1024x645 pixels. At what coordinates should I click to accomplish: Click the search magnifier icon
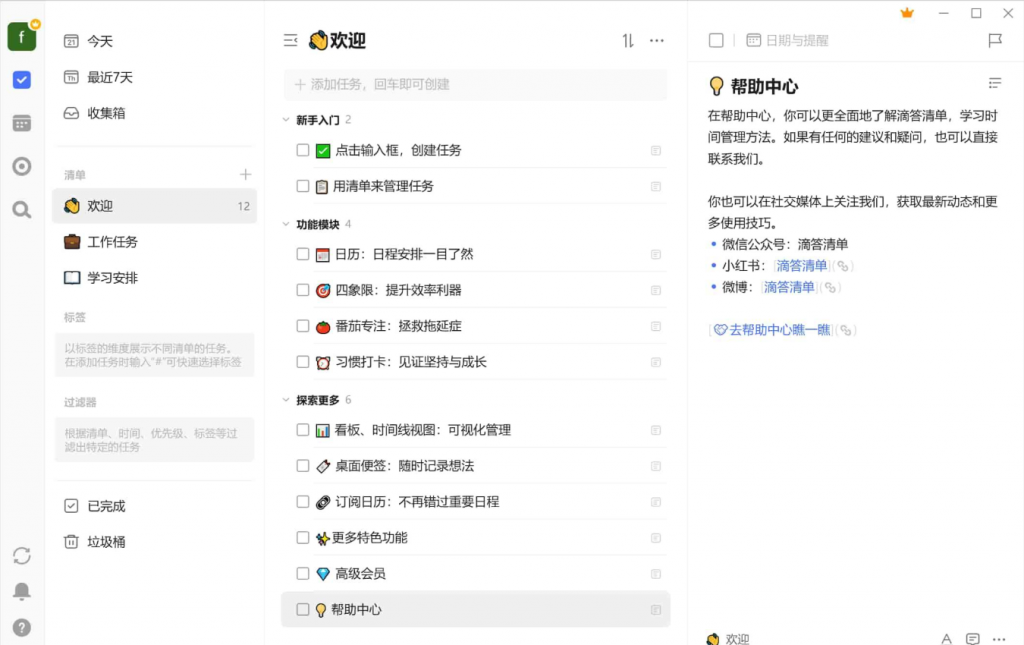(22, 209)
